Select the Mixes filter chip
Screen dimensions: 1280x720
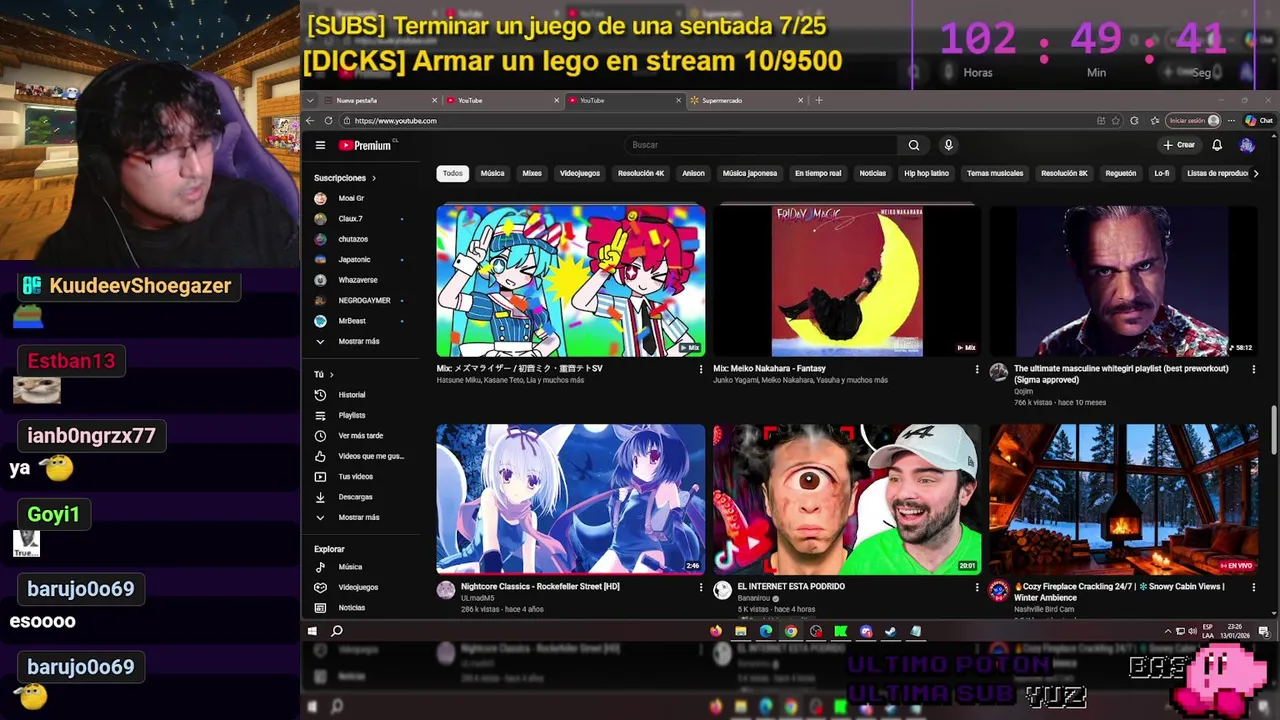pos(532,173)
